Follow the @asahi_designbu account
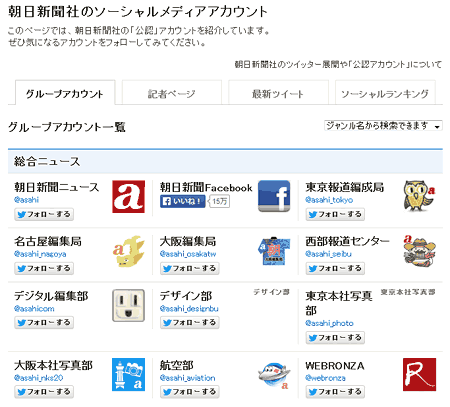Viewport: 450px width, 407px height. pyautogui.click(x=190, y=323)
